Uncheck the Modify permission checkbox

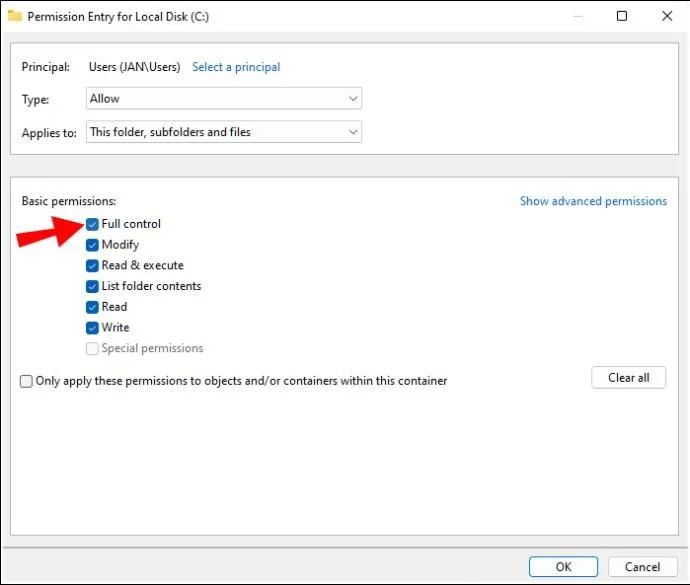pyautogui.click(x=92, y=245)
